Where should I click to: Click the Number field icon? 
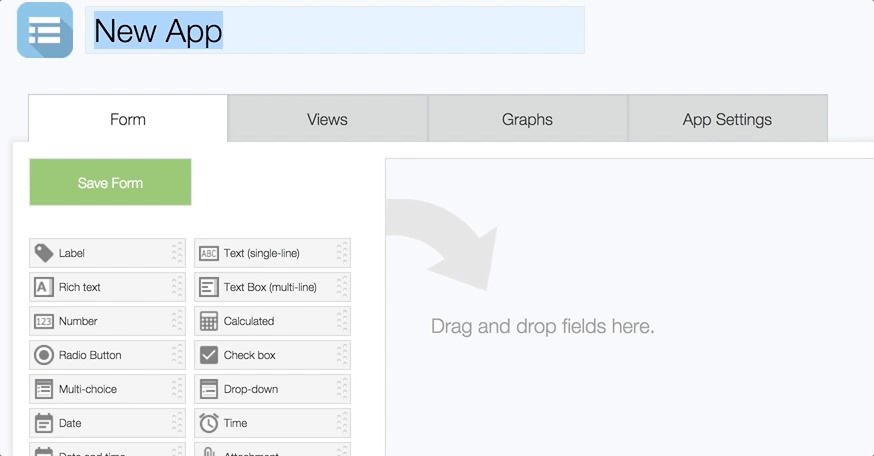coord(44,321)
